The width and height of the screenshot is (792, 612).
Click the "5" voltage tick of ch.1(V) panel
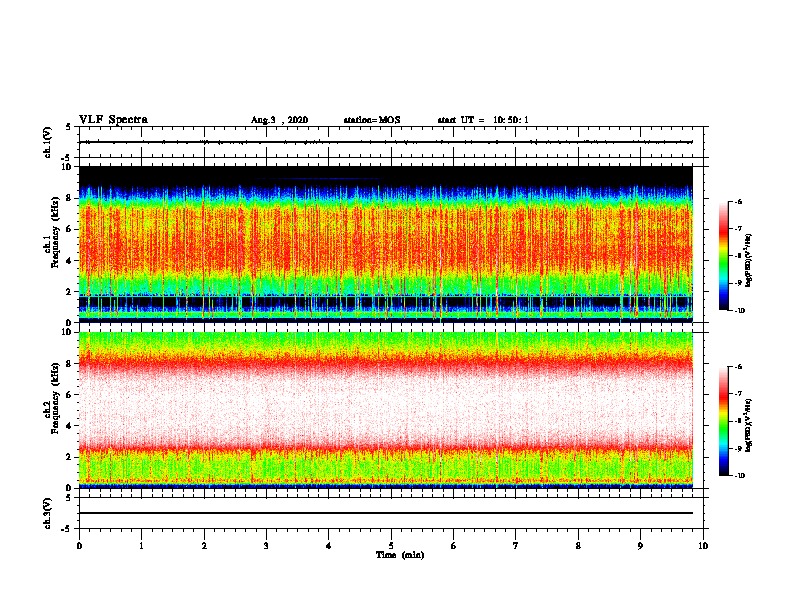pyautogui.click(x=69, y=127)
